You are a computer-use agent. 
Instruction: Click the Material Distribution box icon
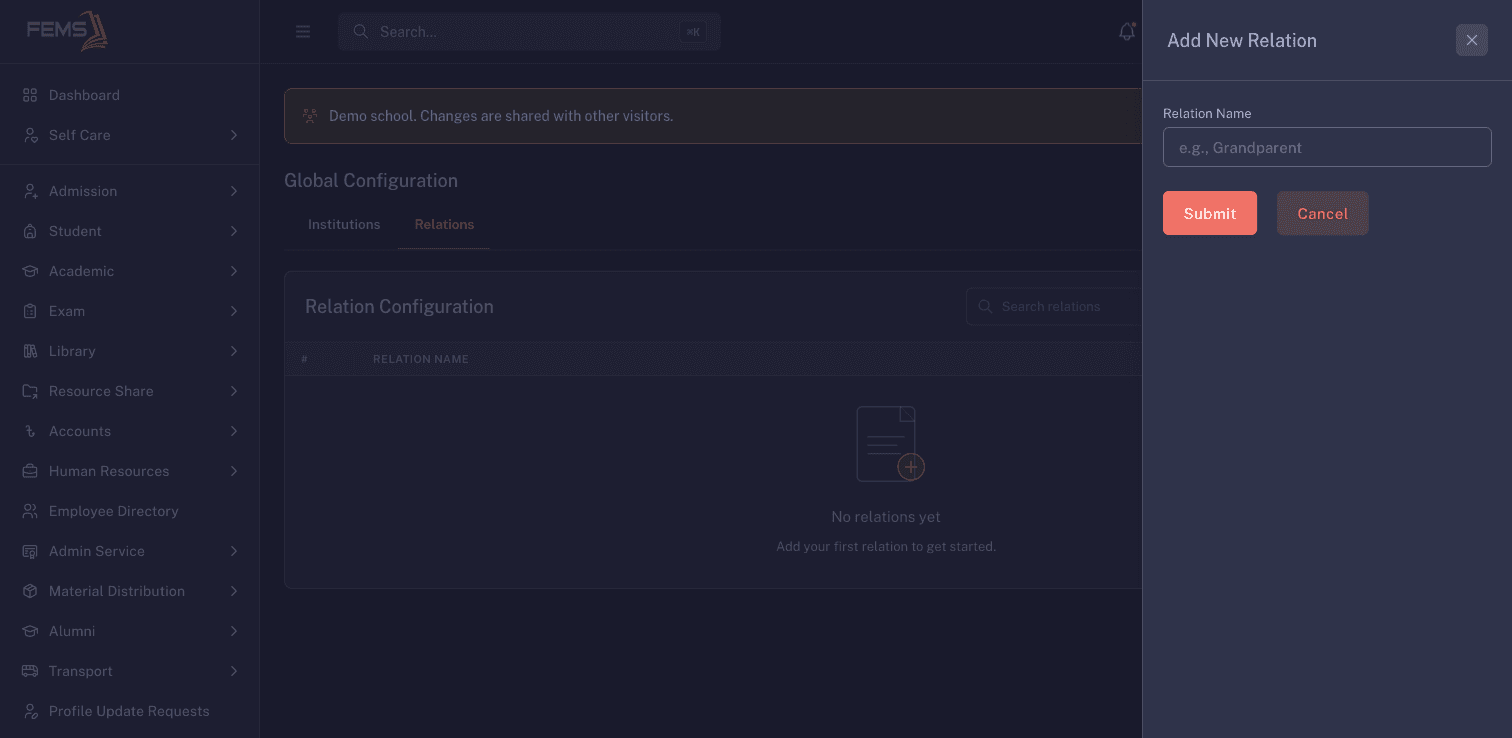click(x=30, y=591)
